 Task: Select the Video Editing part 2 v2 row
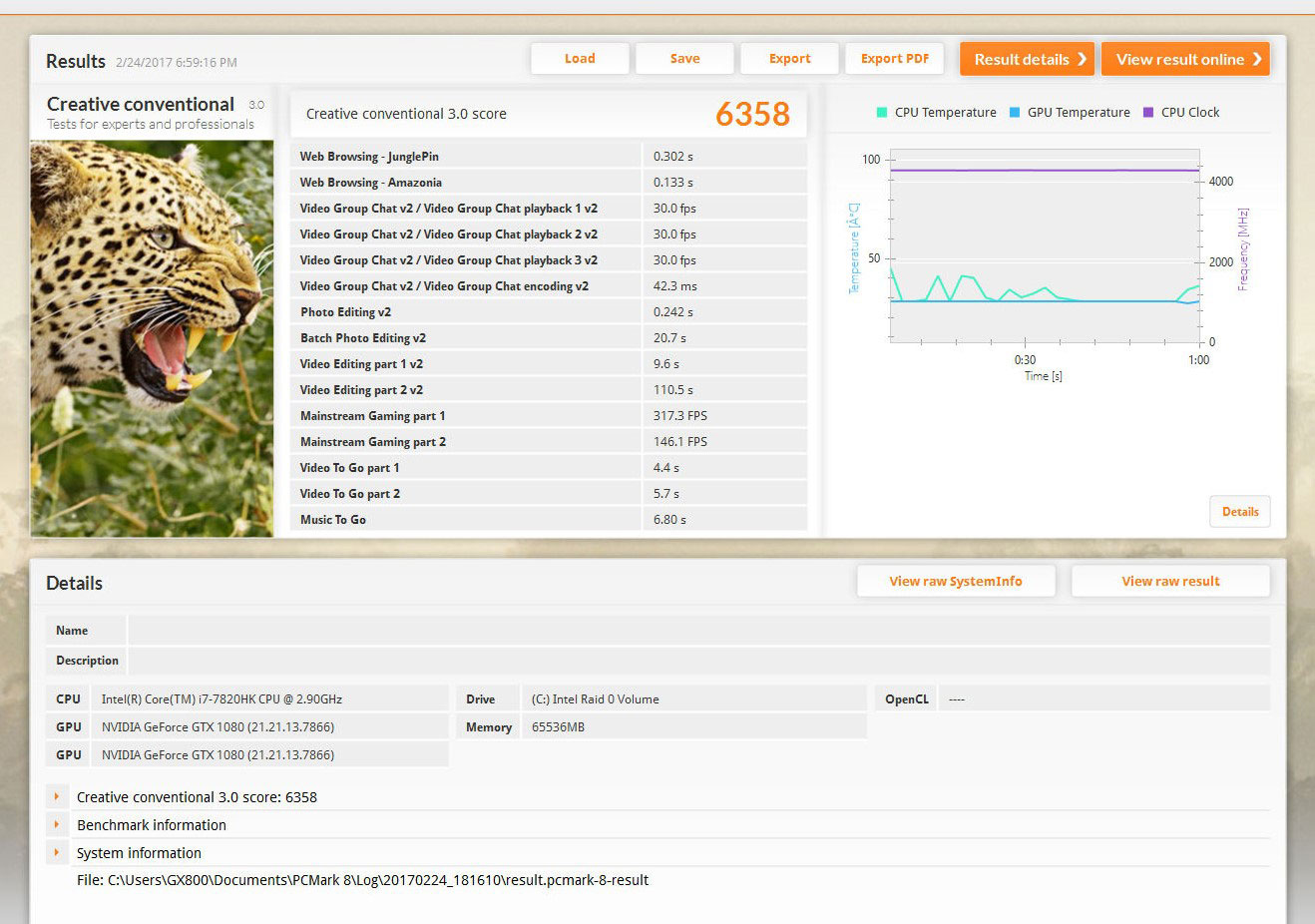(548, 390)
